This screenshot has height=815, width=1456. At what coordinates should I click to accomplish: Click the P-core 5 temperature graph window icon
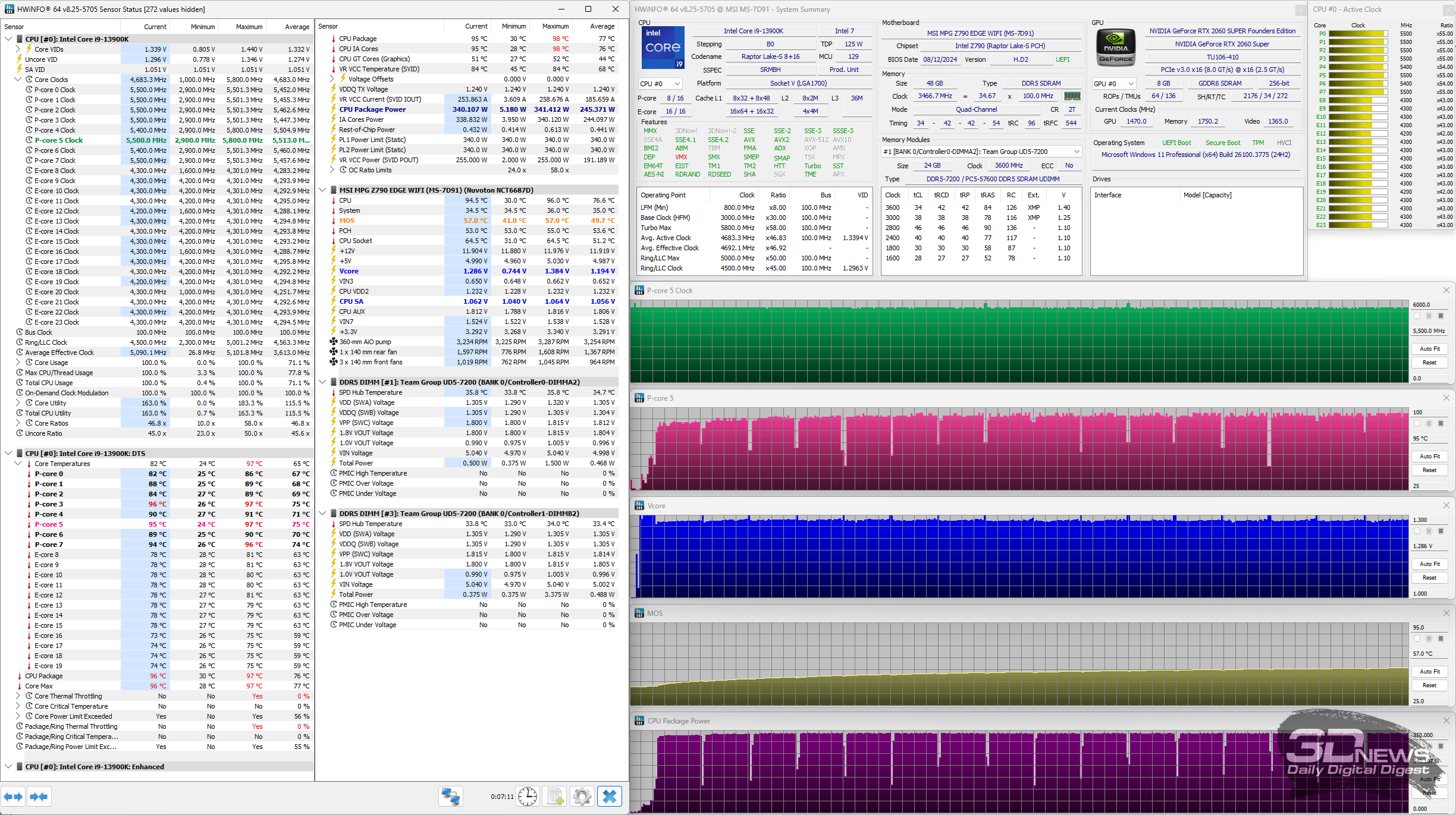click(x=639, y=398)
